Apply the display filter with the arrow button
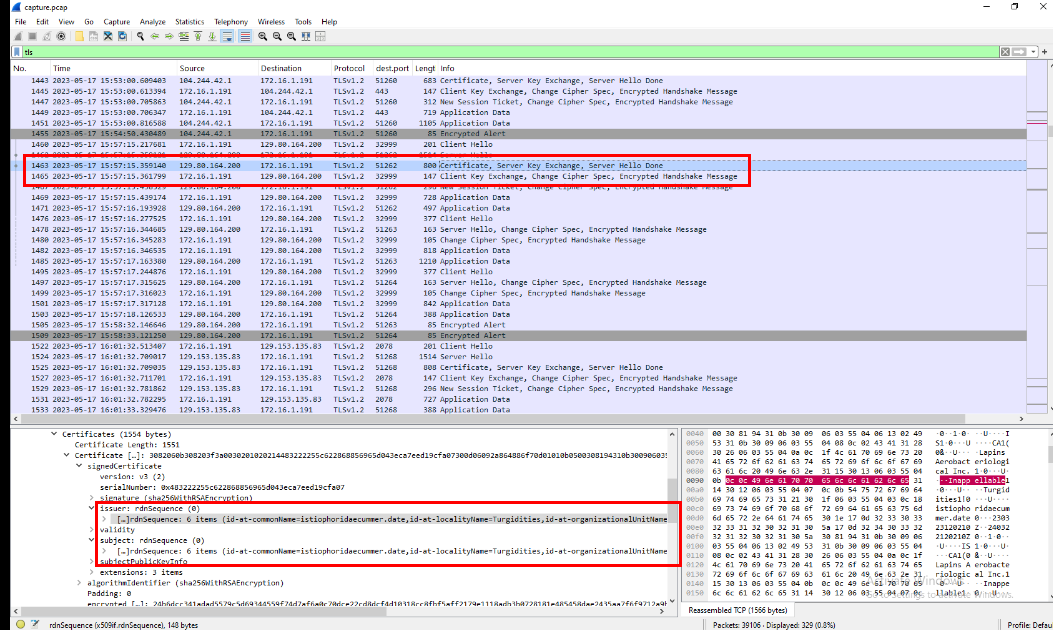The height and width of the screenshot is (630, 1053). (1019, 51)
